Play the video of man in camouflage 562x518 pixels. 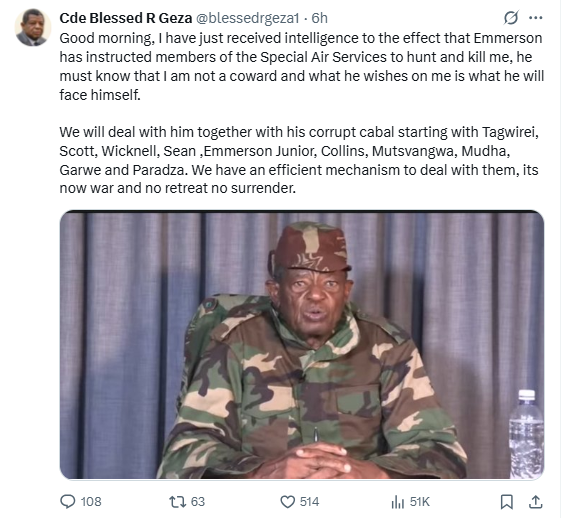(302, 345)
